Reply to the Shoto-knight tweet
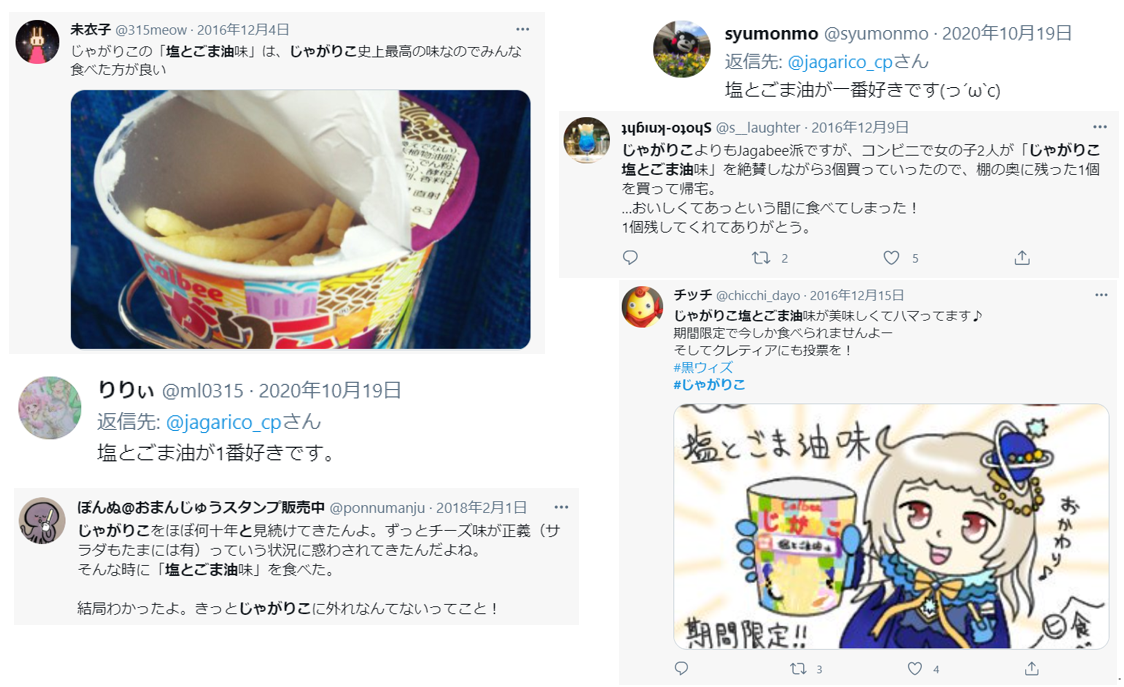The image size is (1124, 687). click(x=630, y=257)
